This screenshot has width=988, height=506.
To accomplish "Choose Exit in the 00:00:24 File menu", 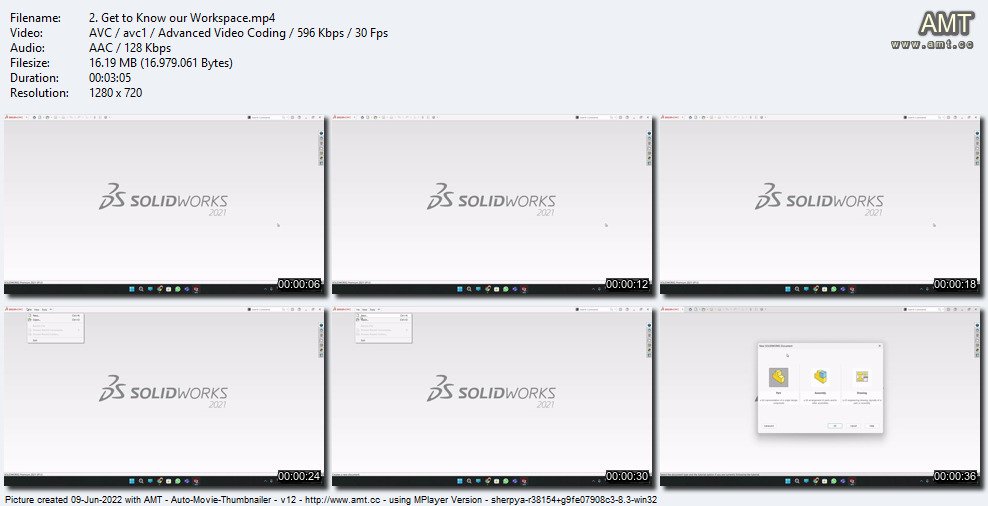I will 54,340.
